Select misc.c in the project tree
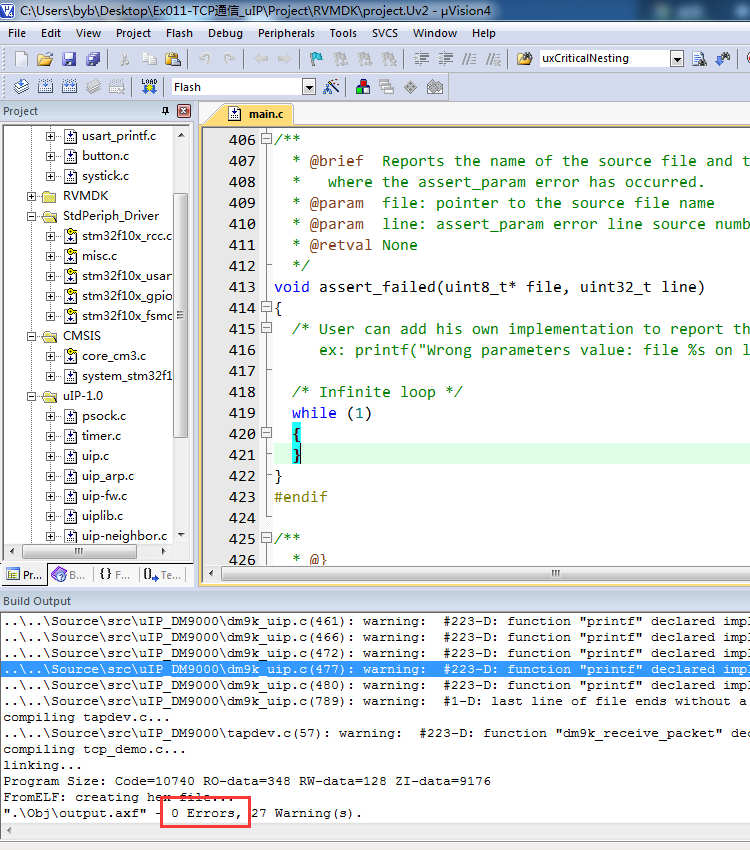This screenshot has width=750, height=850. click(100, 256)
